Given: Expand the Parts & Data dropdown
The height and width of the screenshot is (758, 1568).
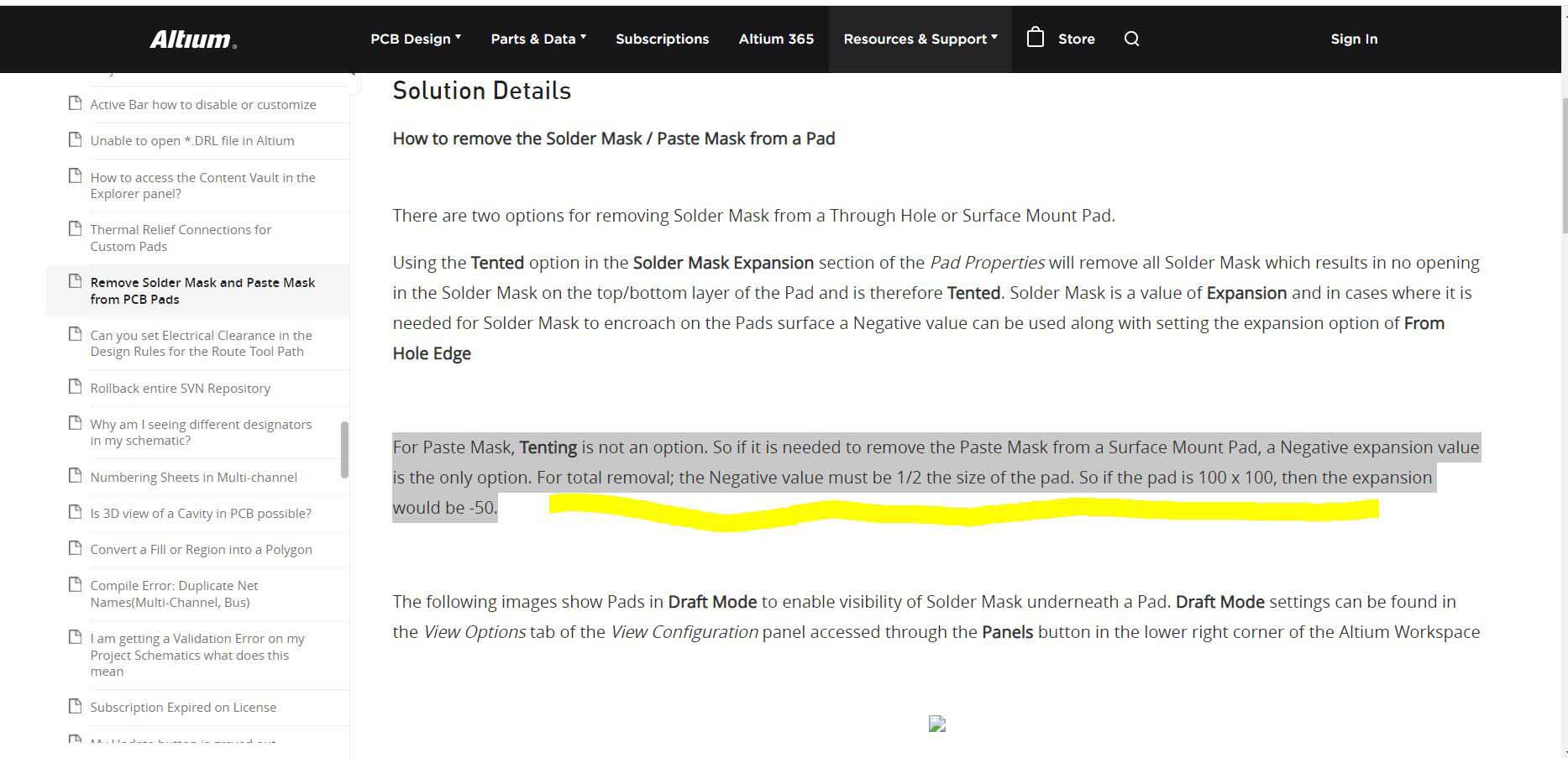Looking at the screenshot, I should (538, 39).
